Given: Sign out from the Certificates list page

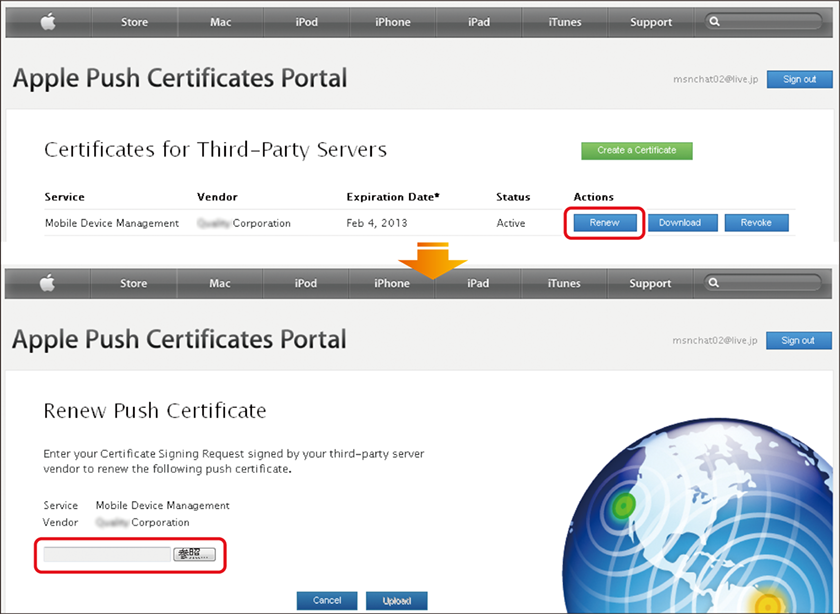Looking at the screenshot, I should click(799, 79).
